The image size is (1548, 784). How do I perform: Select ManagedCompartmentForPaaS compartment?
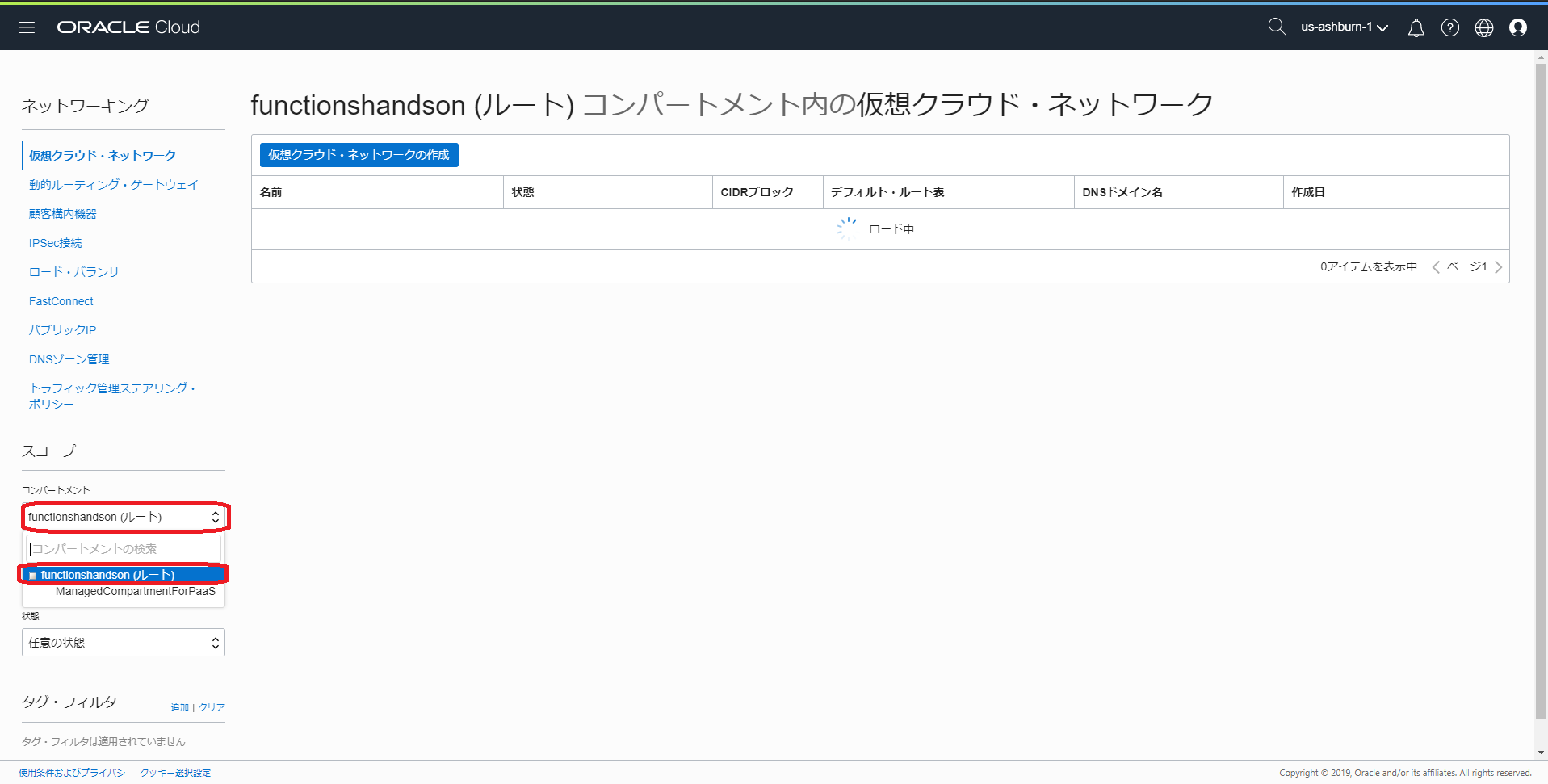click(135, 592)
